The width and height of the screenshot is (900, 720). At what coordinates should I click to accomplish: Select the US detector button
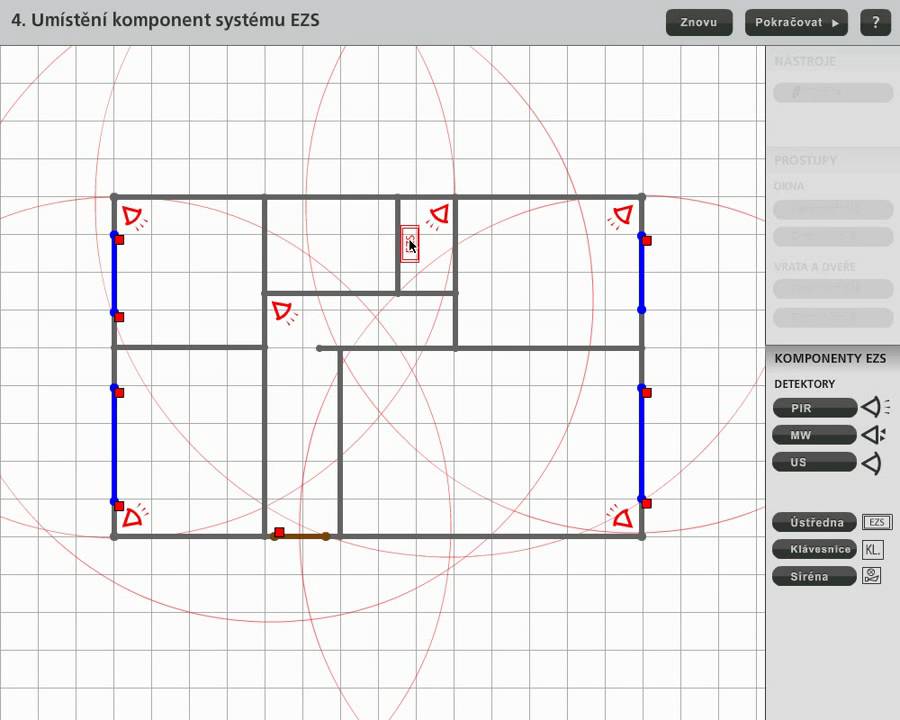coord(814,462)
